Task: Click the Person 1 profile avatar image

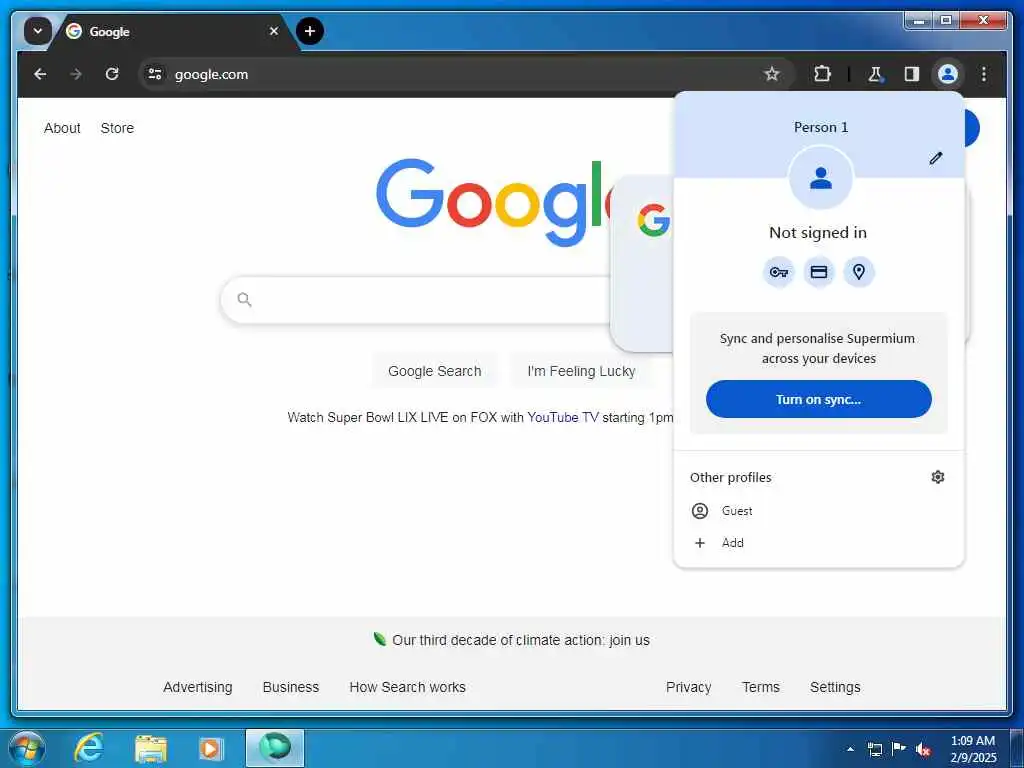Action: click(821, 178)
